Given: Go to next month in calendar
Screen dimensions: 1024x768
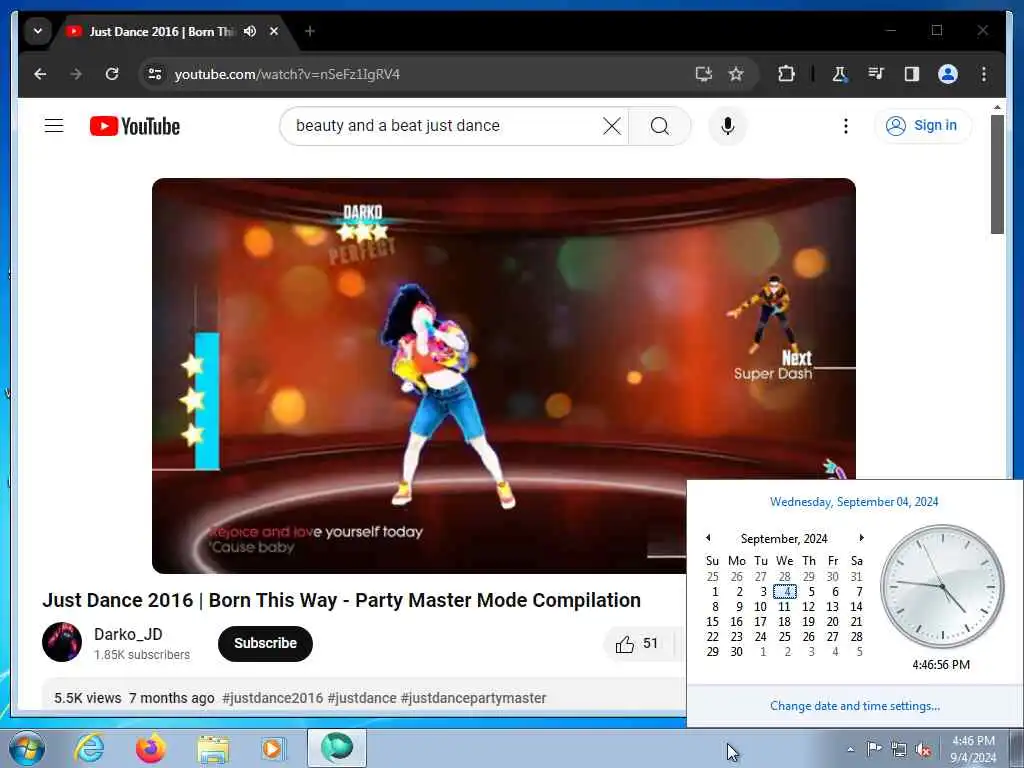Looking at the screenshot, I should (x=861, y=537).
